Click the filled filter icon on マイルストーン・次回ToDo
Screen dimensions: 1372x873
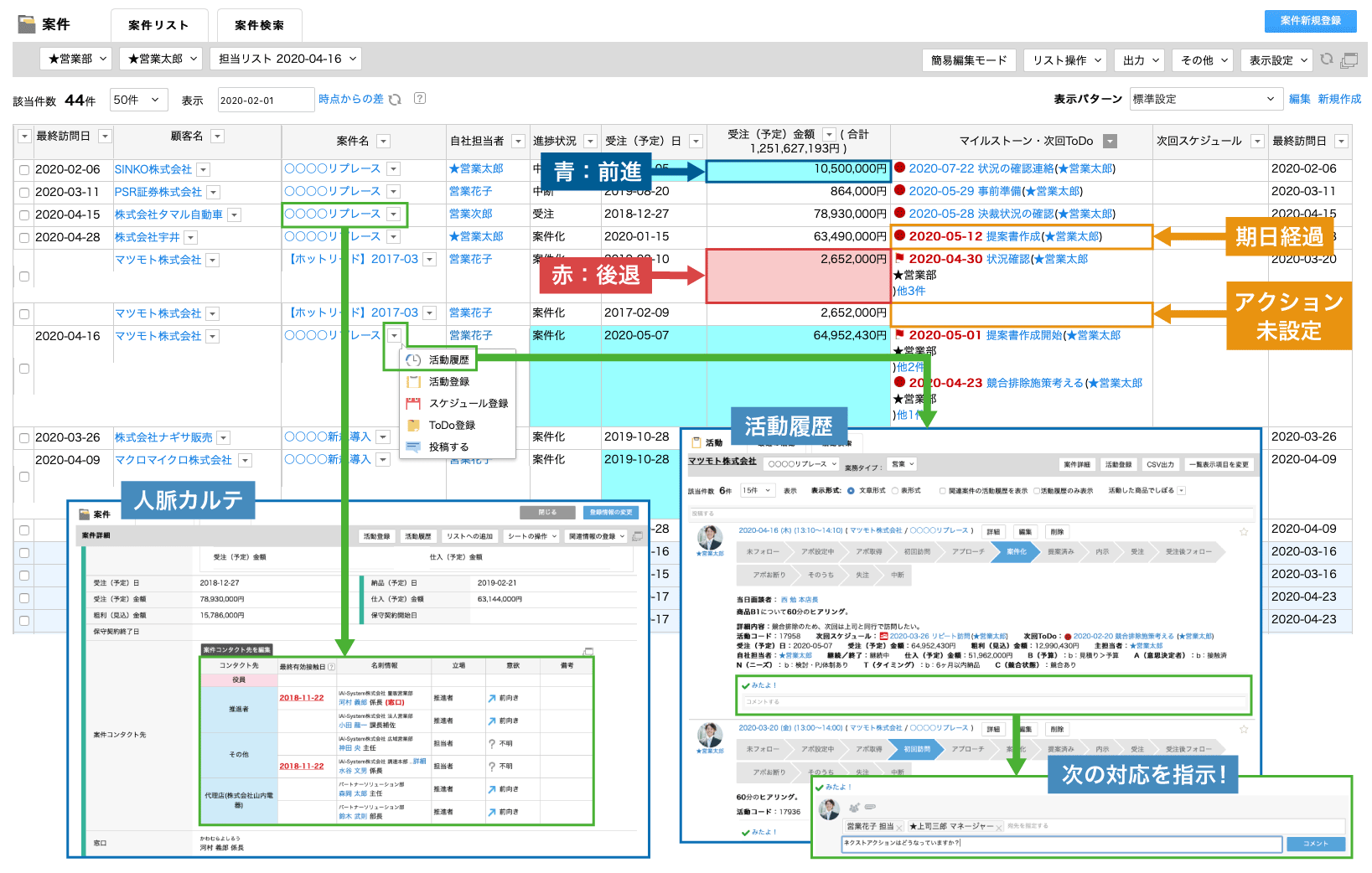1110,142
